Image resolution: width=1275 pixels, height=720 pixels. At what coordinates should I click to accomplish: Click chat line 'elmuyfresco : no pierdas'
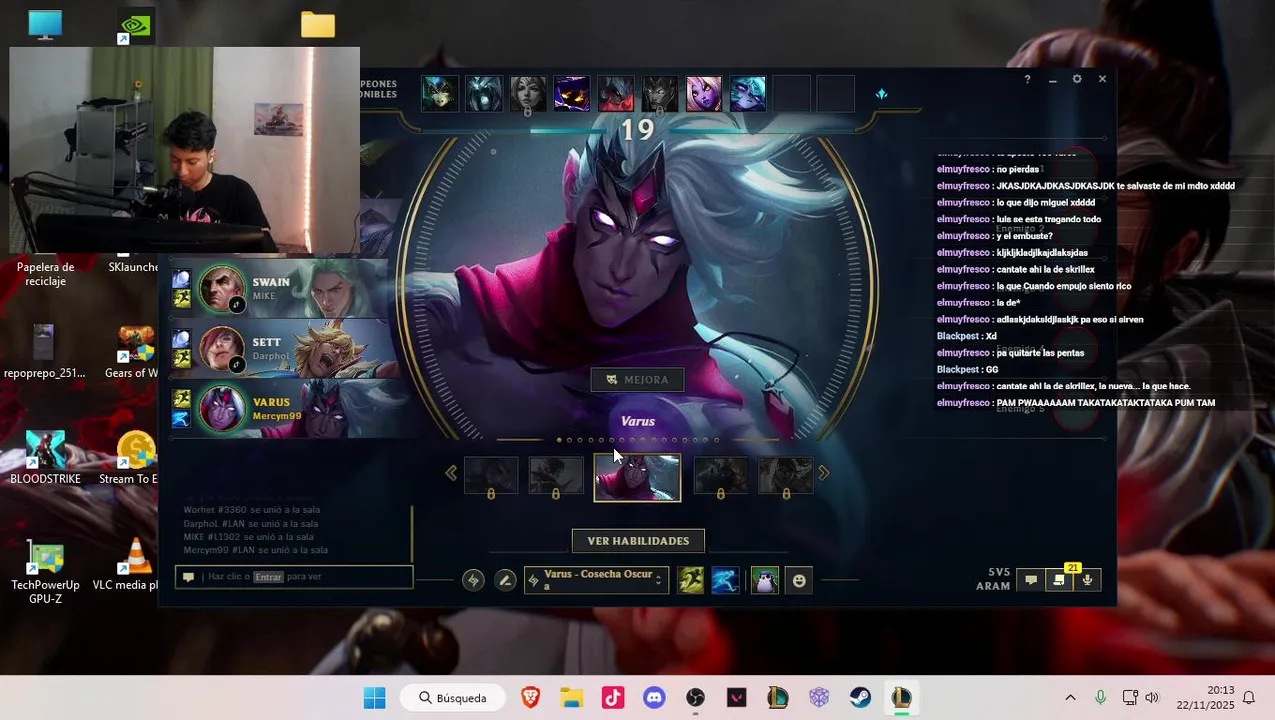point(988,169)
